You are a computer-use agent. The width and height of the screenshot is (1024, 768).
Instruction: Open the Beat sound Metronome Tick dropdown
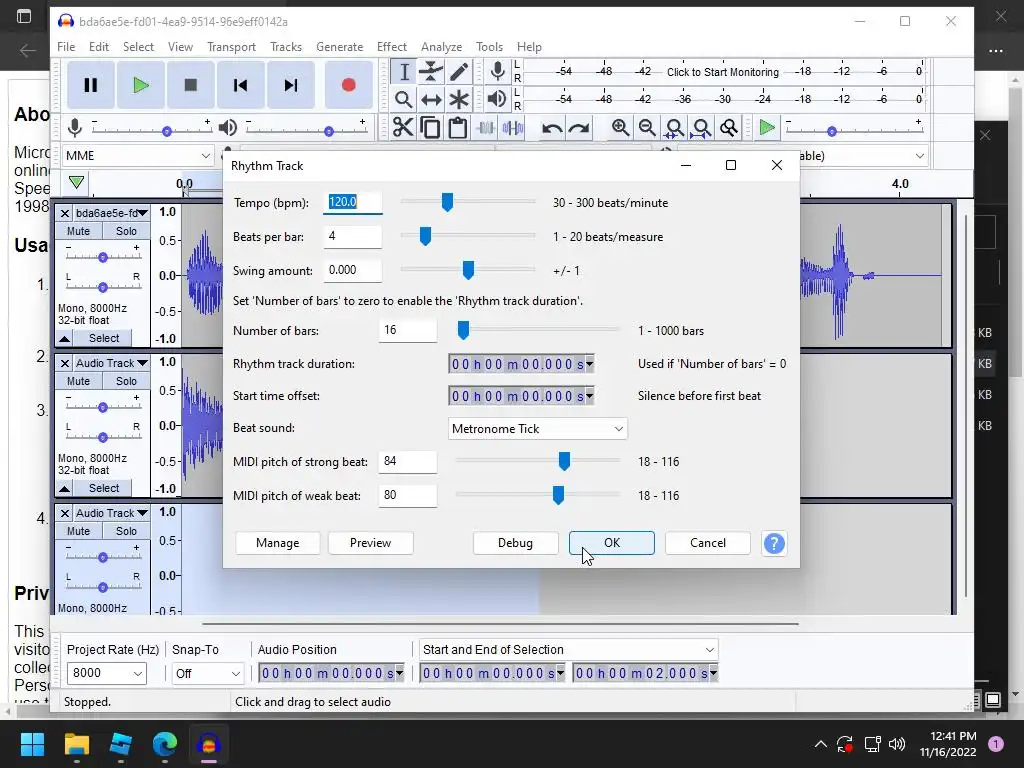pos(537,429)
